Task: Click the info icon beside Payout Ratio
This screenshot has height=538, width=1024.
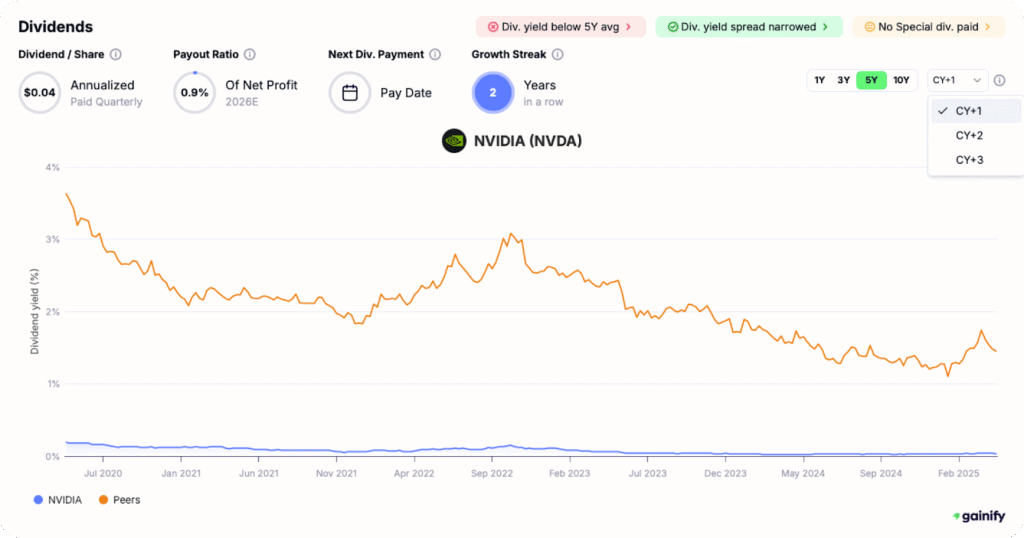Action: tap(249, 54)
